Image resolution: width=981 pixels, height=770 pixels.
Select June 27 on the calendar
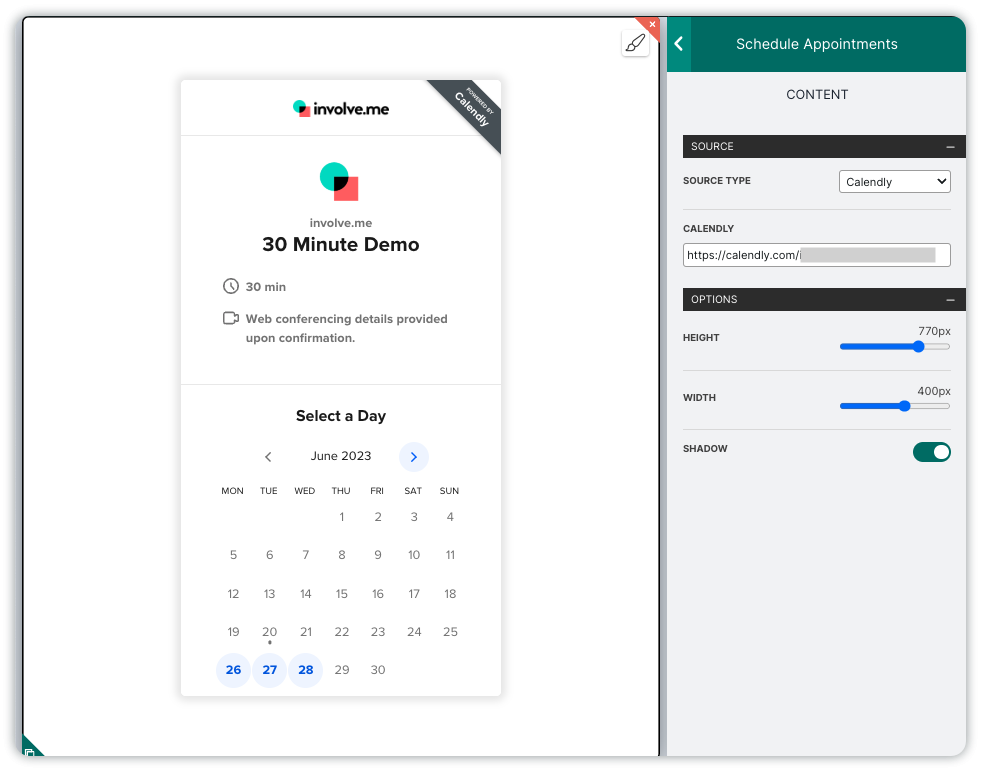(269, 670)
